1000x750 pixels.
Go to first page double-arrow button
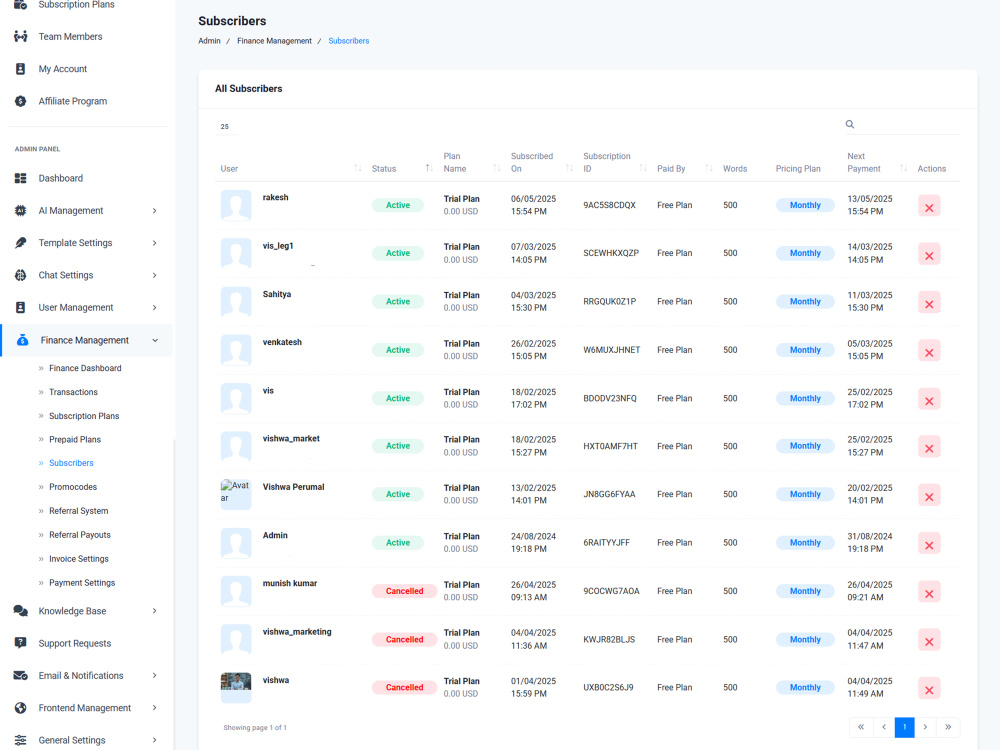[861, 727]
